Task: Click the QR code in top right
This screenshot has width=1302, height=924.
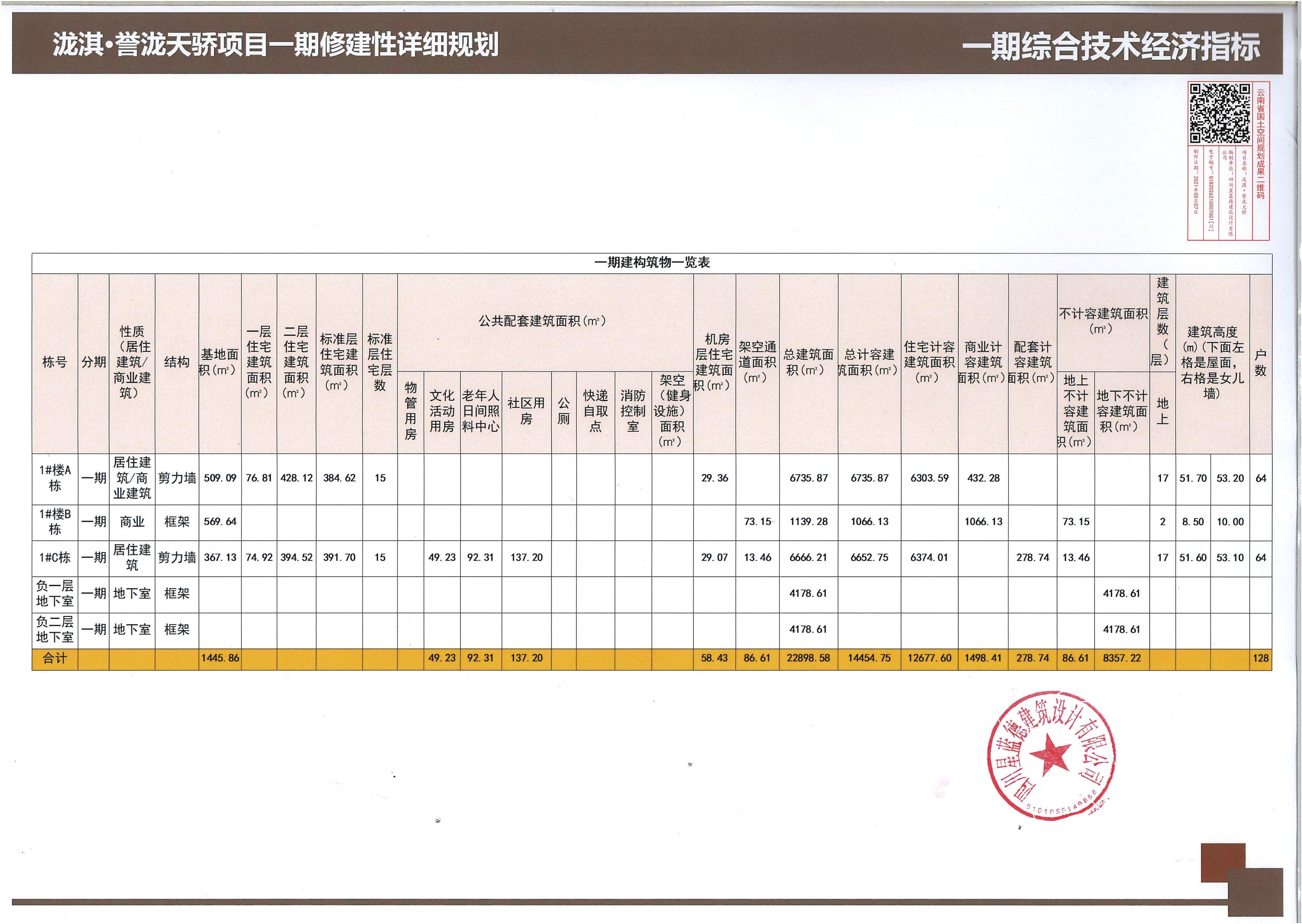Action: 1221,113
